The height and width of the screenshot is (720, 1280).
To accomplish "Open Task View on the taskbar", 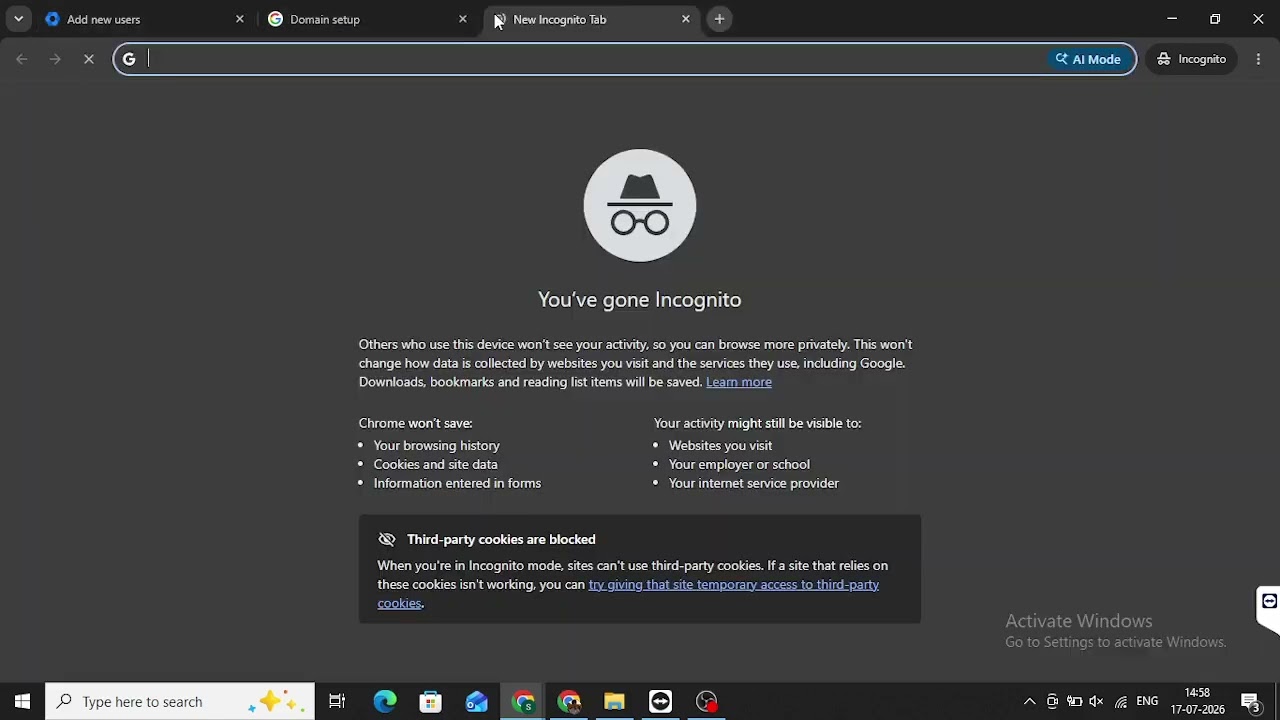I will tap(337, 702).
